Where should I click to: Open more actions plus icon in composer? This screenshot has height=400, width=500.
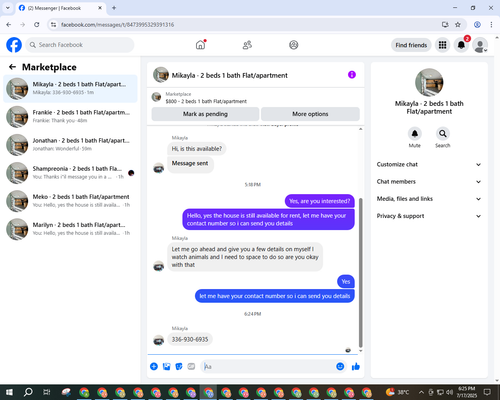point(154,367)
